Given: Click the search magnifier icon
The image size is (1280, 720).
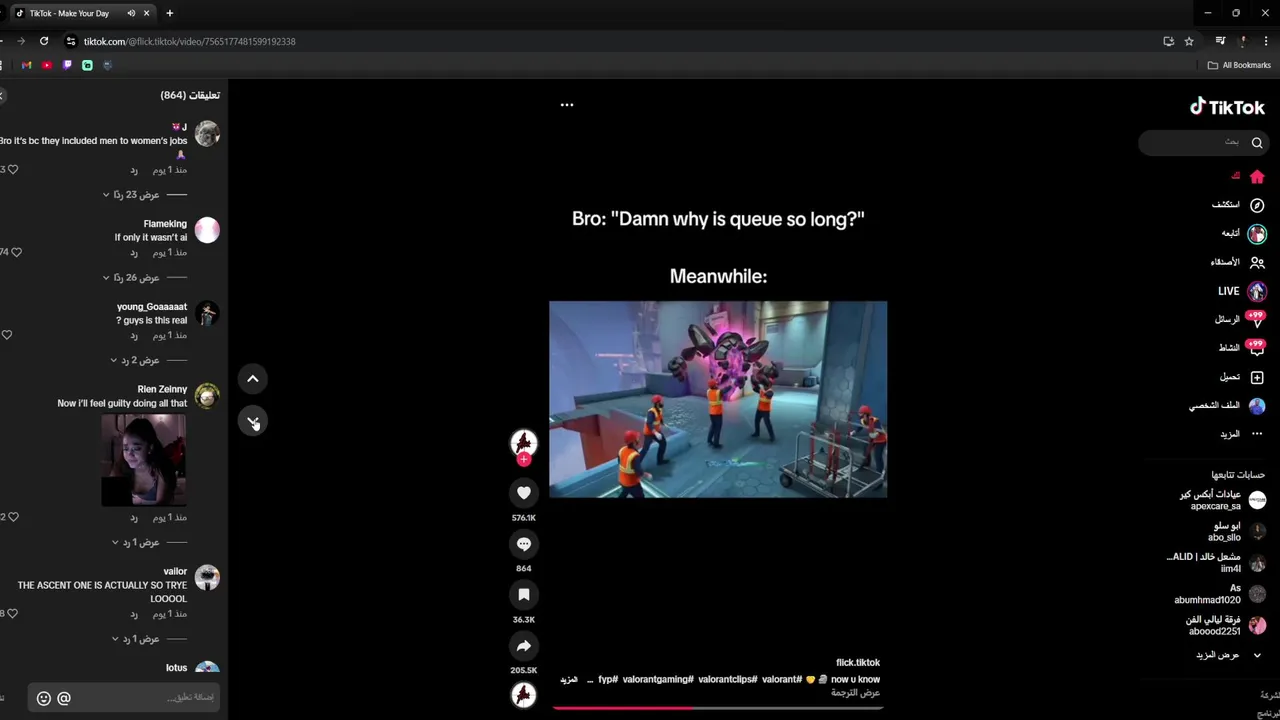Looking at the screenshot, I should 1257,143.
